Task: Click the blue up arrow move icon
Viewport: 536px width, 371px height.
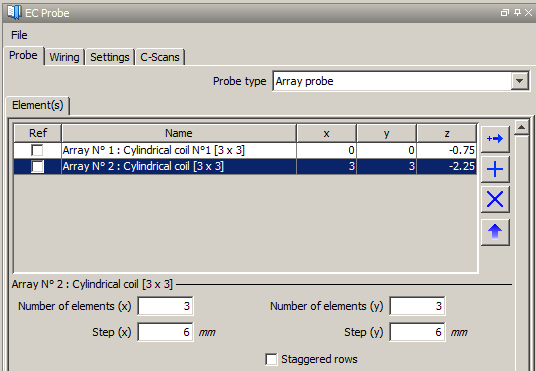Action: click(x=495, y=233)
